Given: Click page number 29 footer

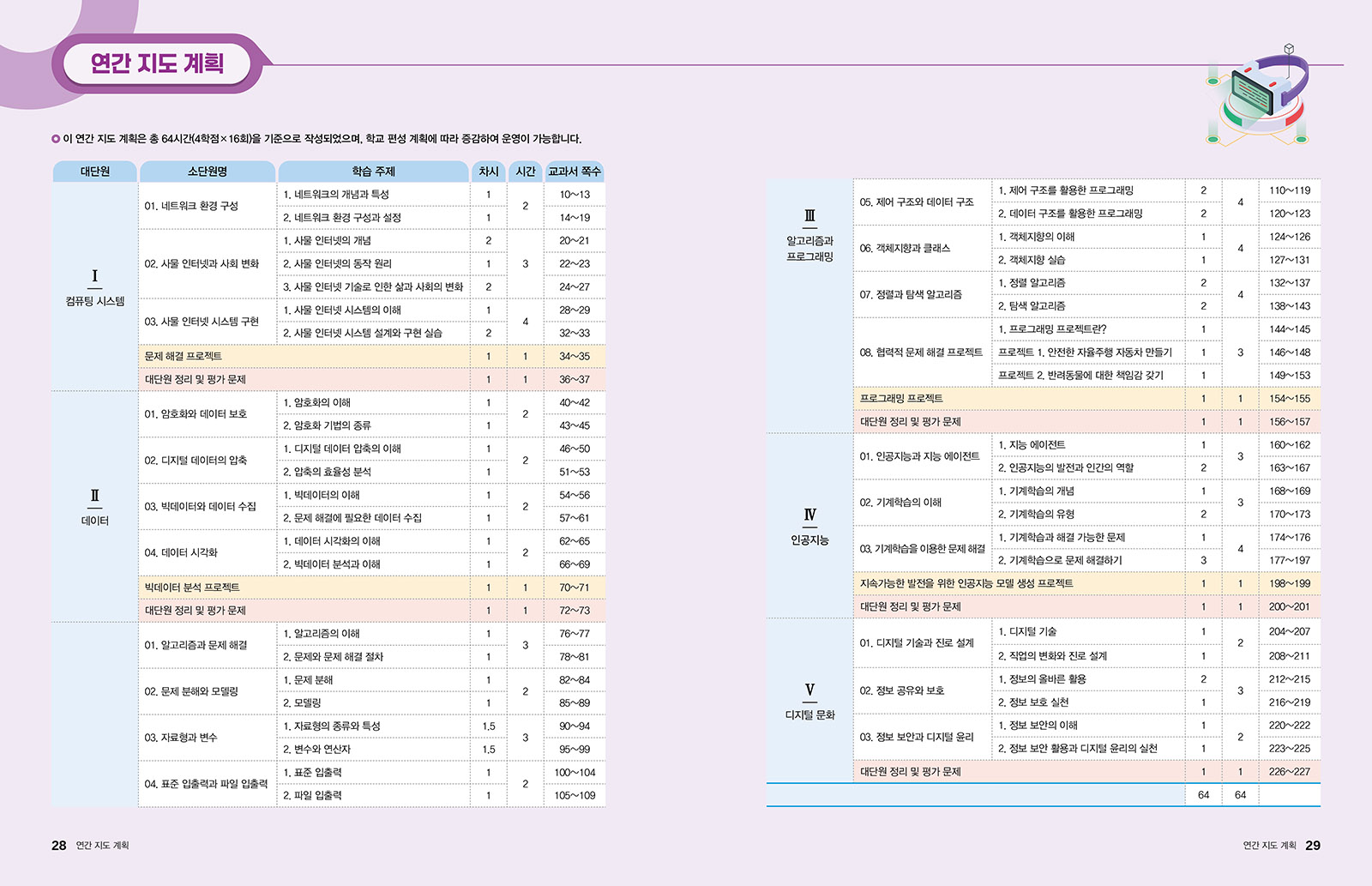Looking at the screenshot, I should point(1313,846).
